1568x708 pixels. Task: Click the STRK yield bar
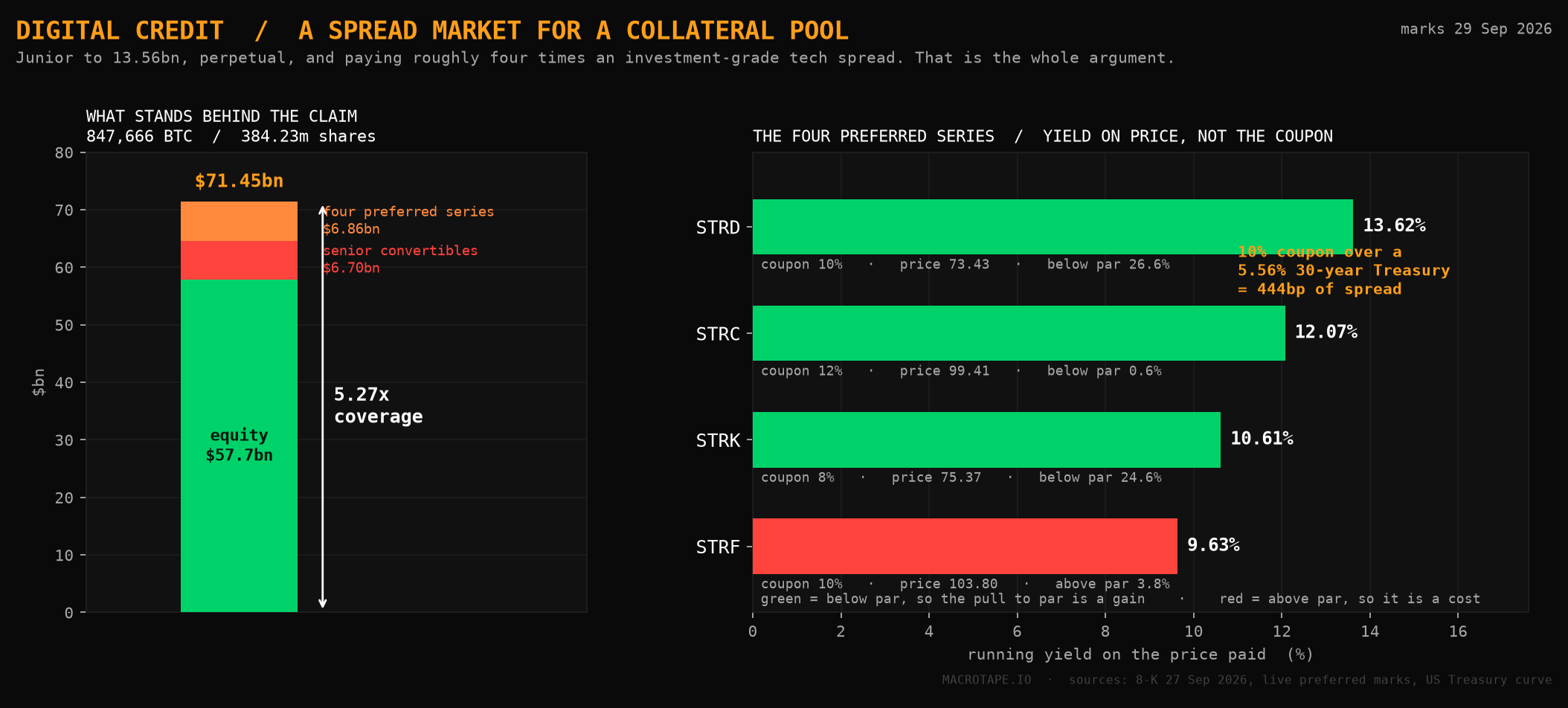tap(986, 440)
